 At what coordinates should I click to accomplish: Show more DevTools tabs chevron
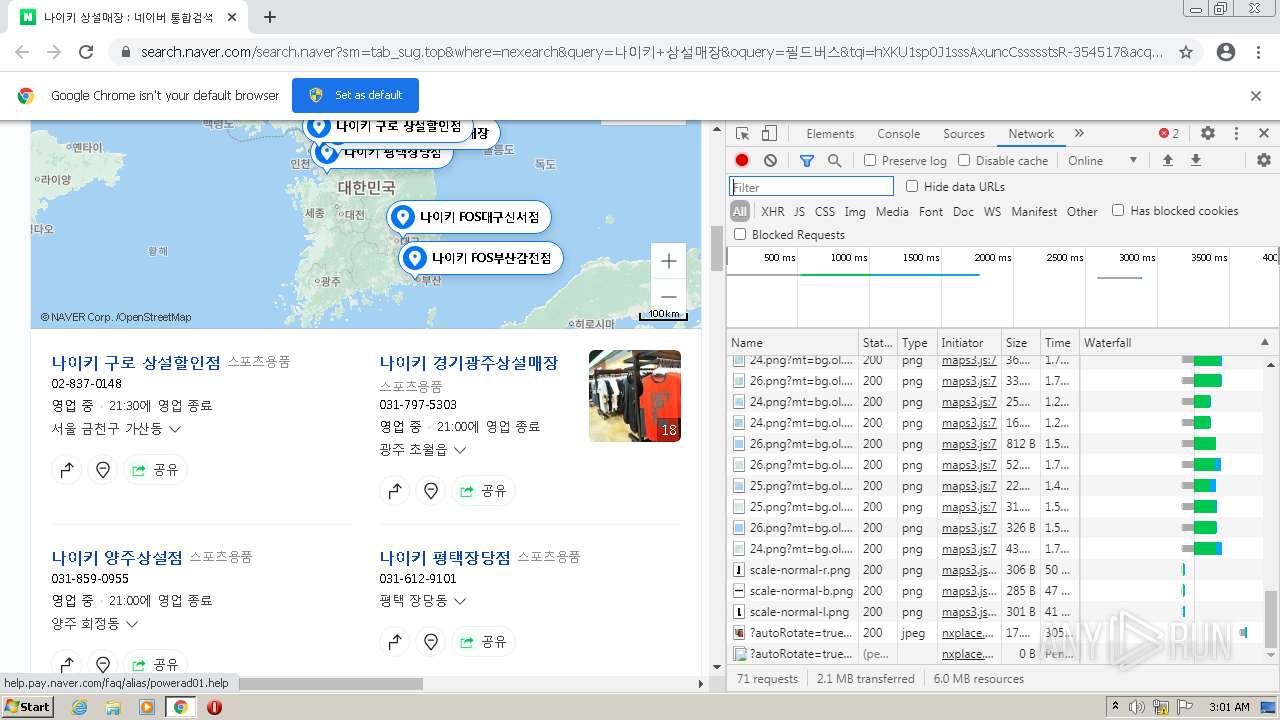pos(1079,133)
